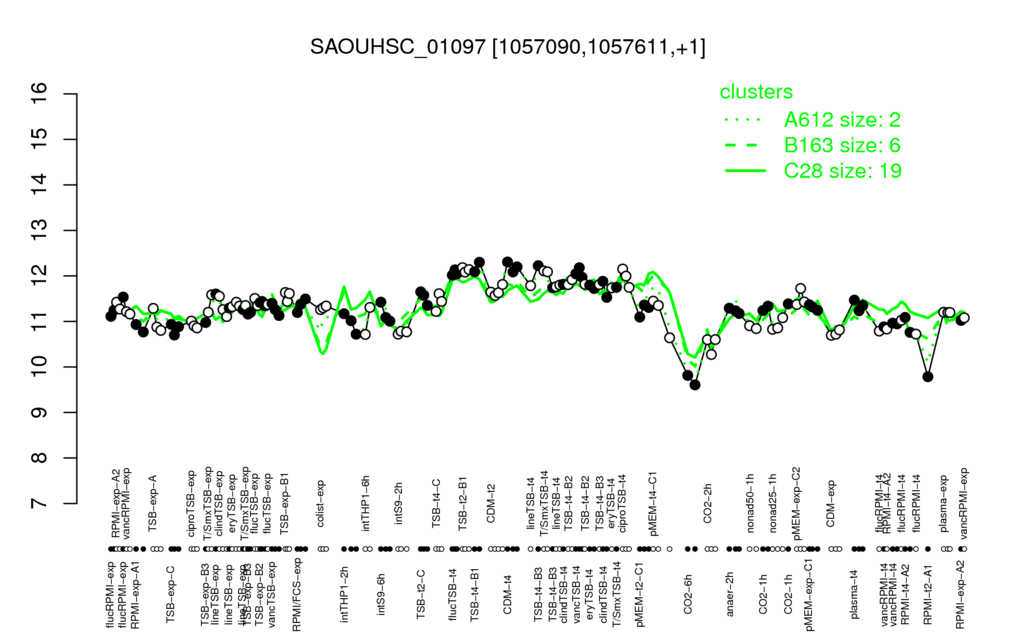Click the 'TSB-exp-A' axis label

153,504
